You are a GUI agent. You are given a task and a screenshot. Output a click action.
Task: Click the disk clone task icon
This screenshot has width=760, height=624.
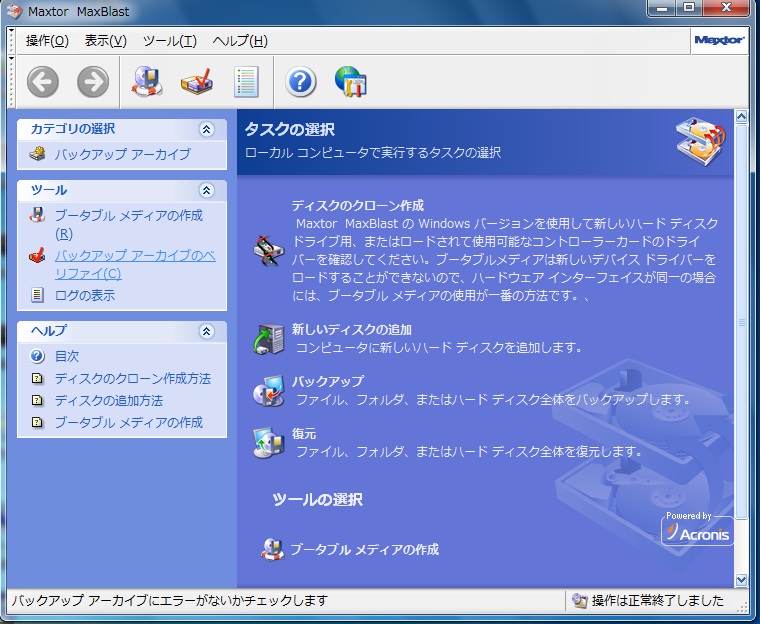point(269,251)
